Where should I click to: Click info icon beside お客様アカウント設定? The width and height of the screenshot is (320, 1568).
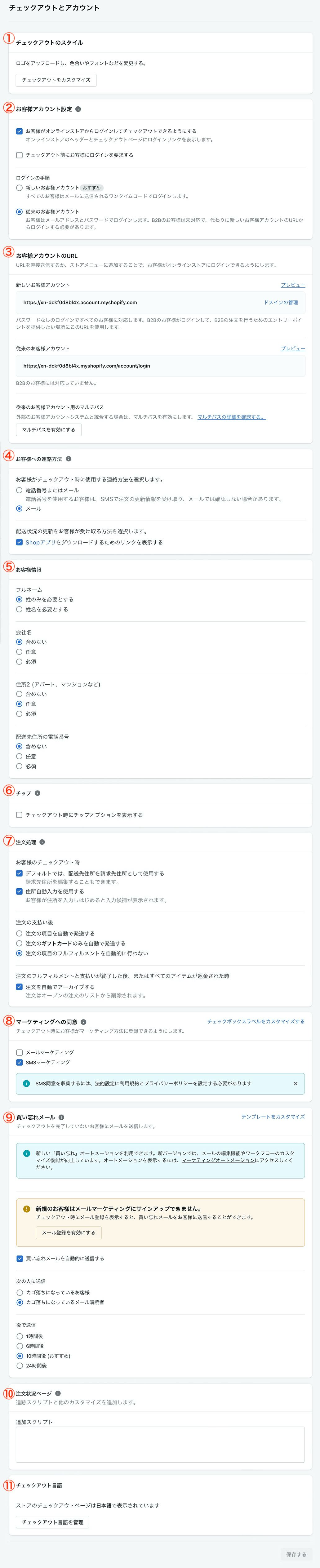click(x=78, y=109)
